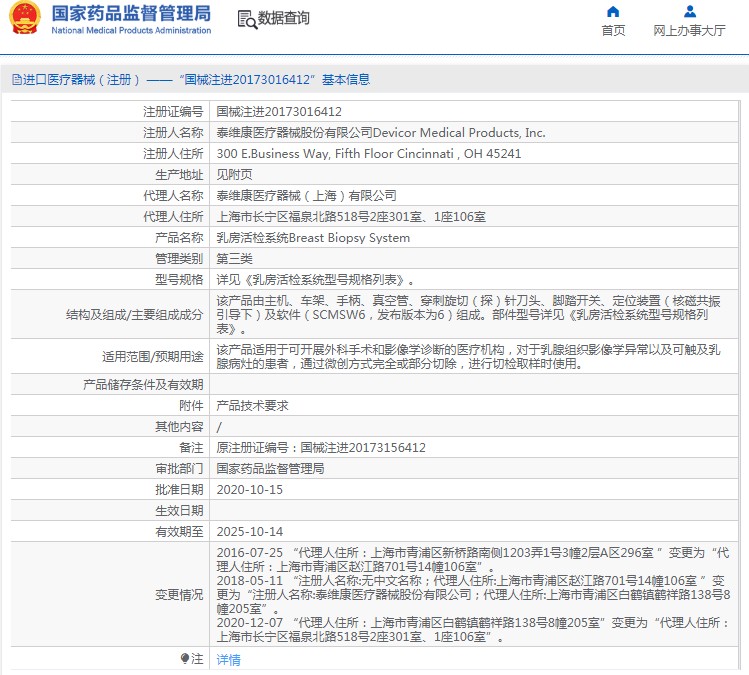This screenshot has width=749, height=675.
Task: Click the 网上办事大厅 user icon
Action: 689,12
